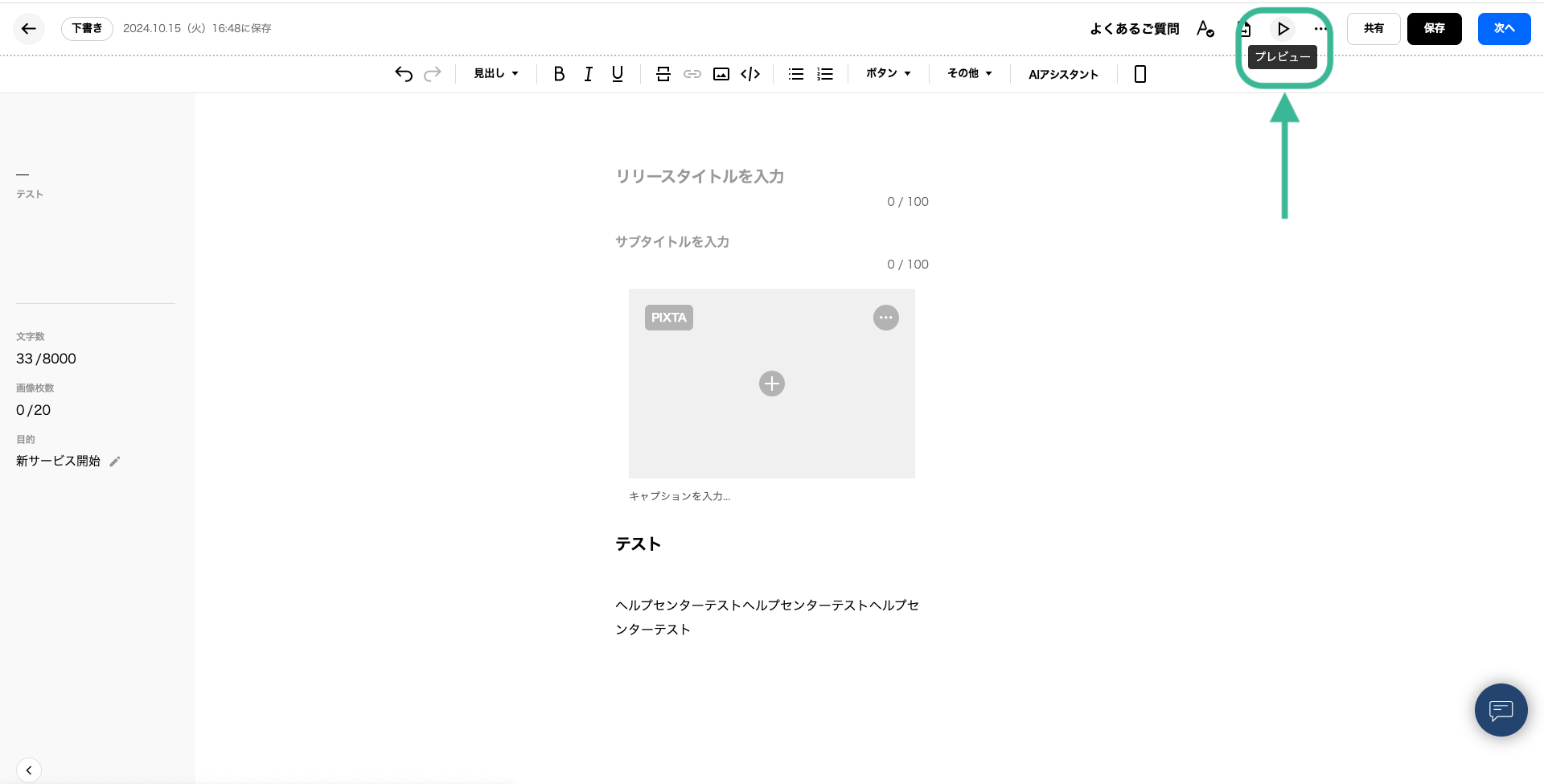
Task: Toggle bold formatting
Action: (559, 74)
